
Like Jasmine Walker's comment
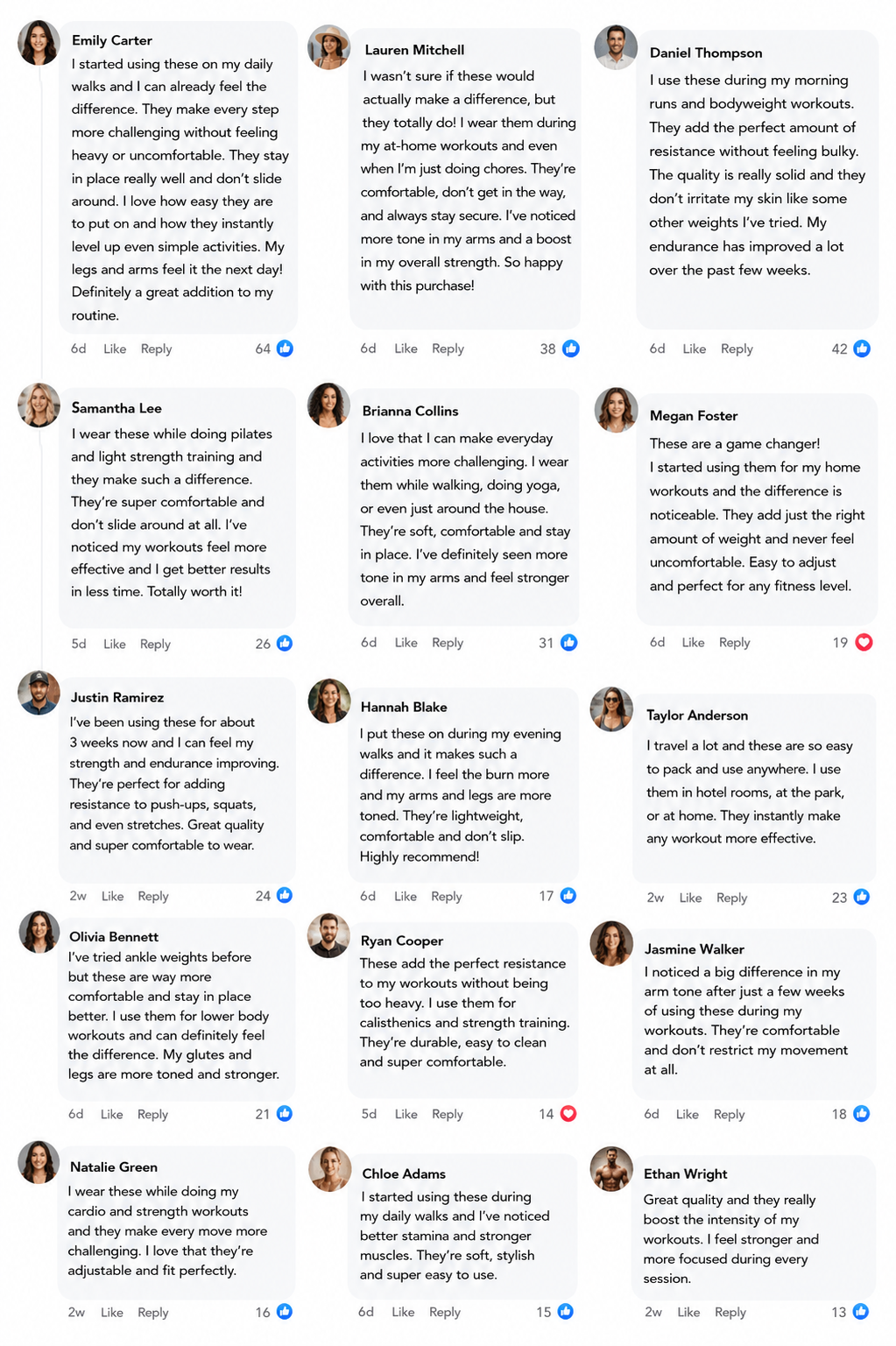click(x=688, y=1115)
